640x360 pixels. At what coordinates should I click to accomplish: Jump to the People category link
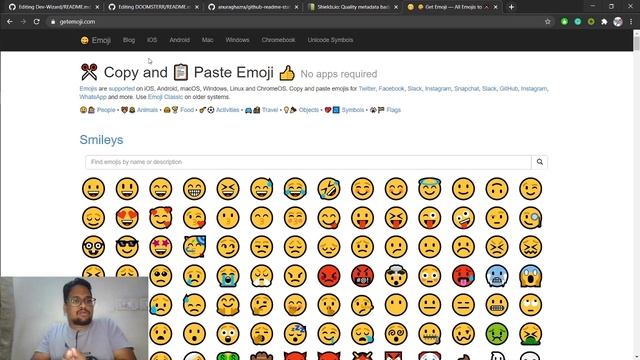[x=106, y=110]
